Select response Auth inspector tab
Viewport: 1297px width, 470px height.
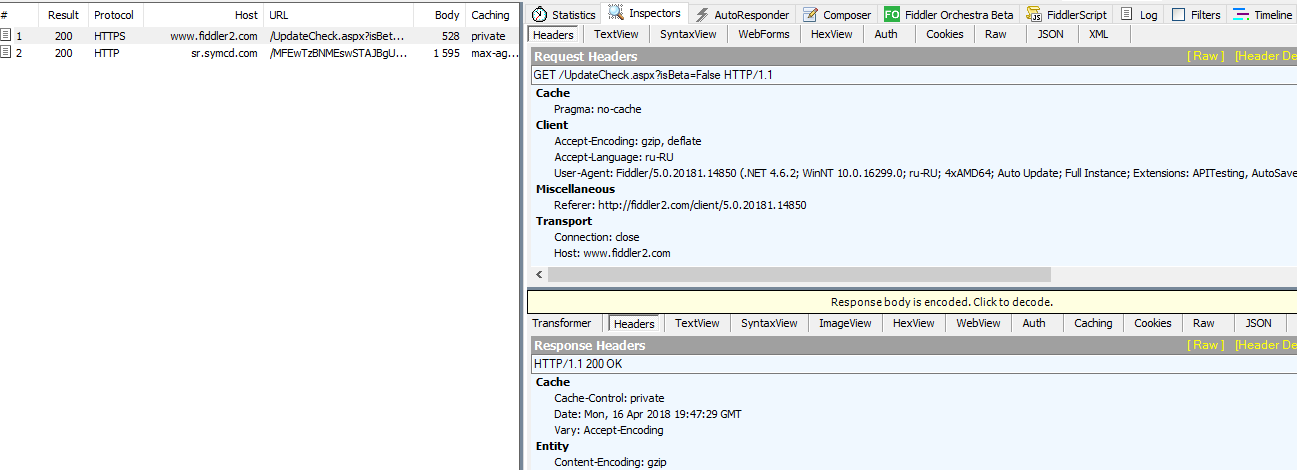[x=1034, y=323]
